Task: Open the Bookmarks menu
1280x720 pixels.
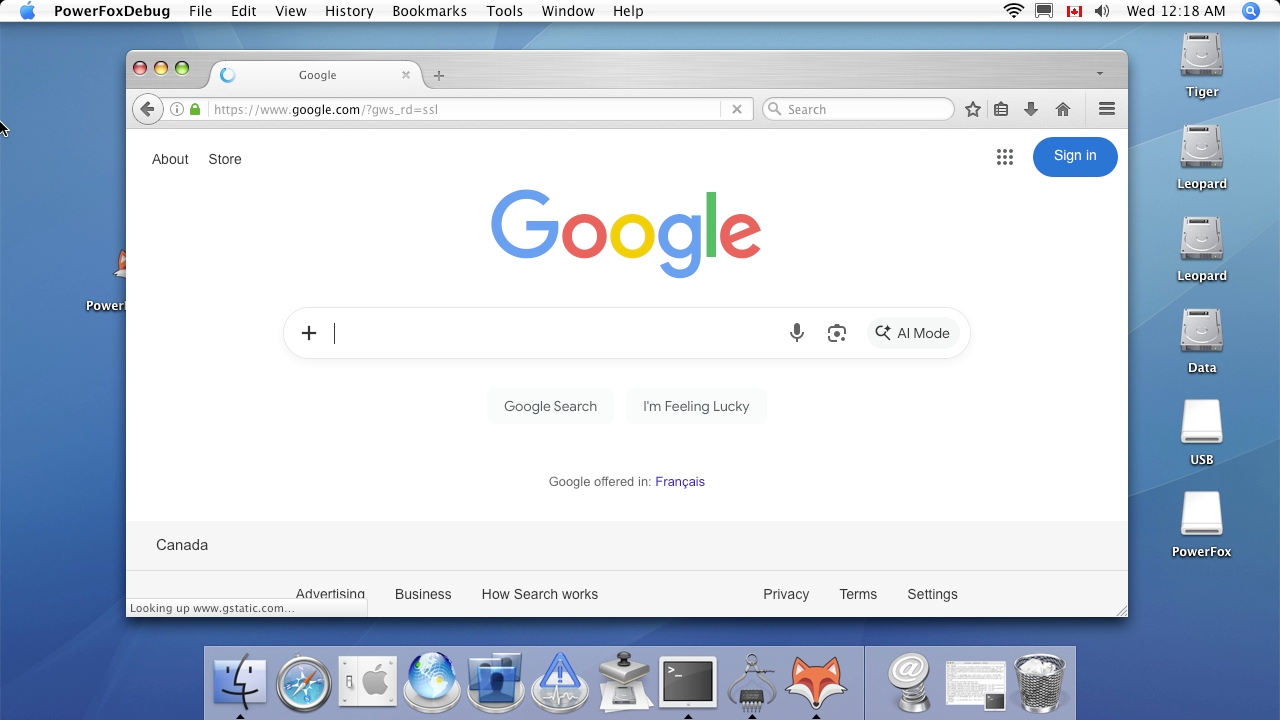Action: point(430,11)
